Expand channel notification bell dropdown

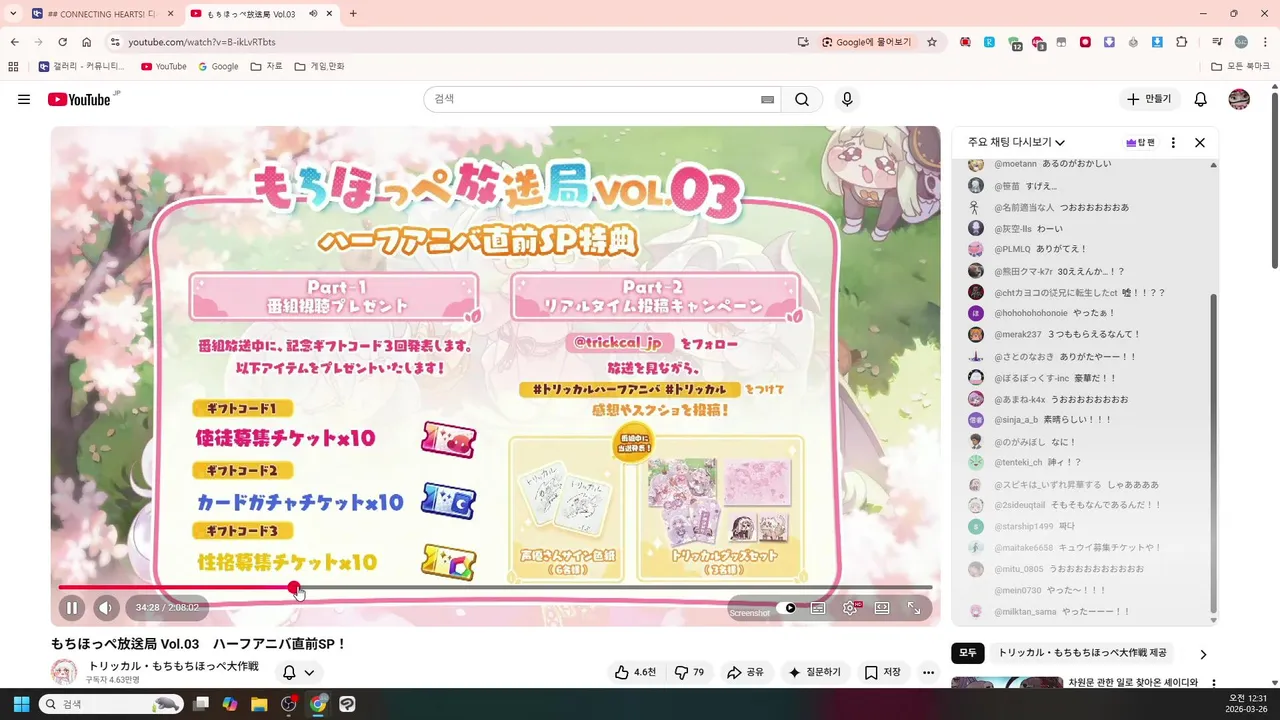(x=298, y=672)
